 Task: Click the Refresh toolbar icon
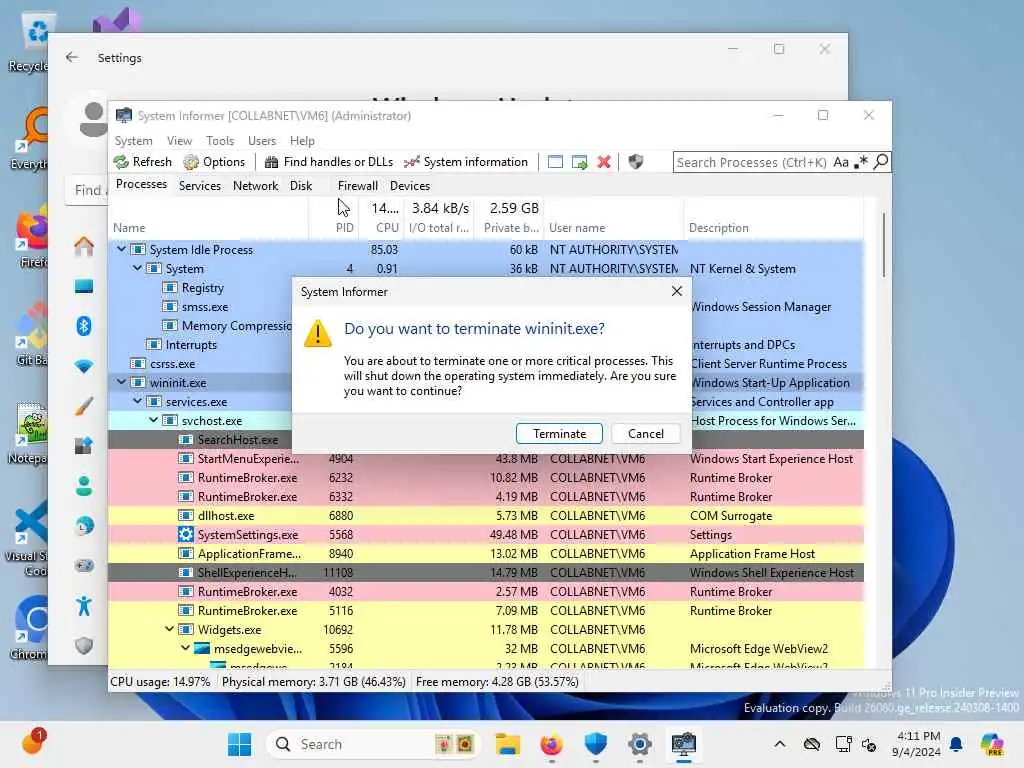[x=142, y=162]
